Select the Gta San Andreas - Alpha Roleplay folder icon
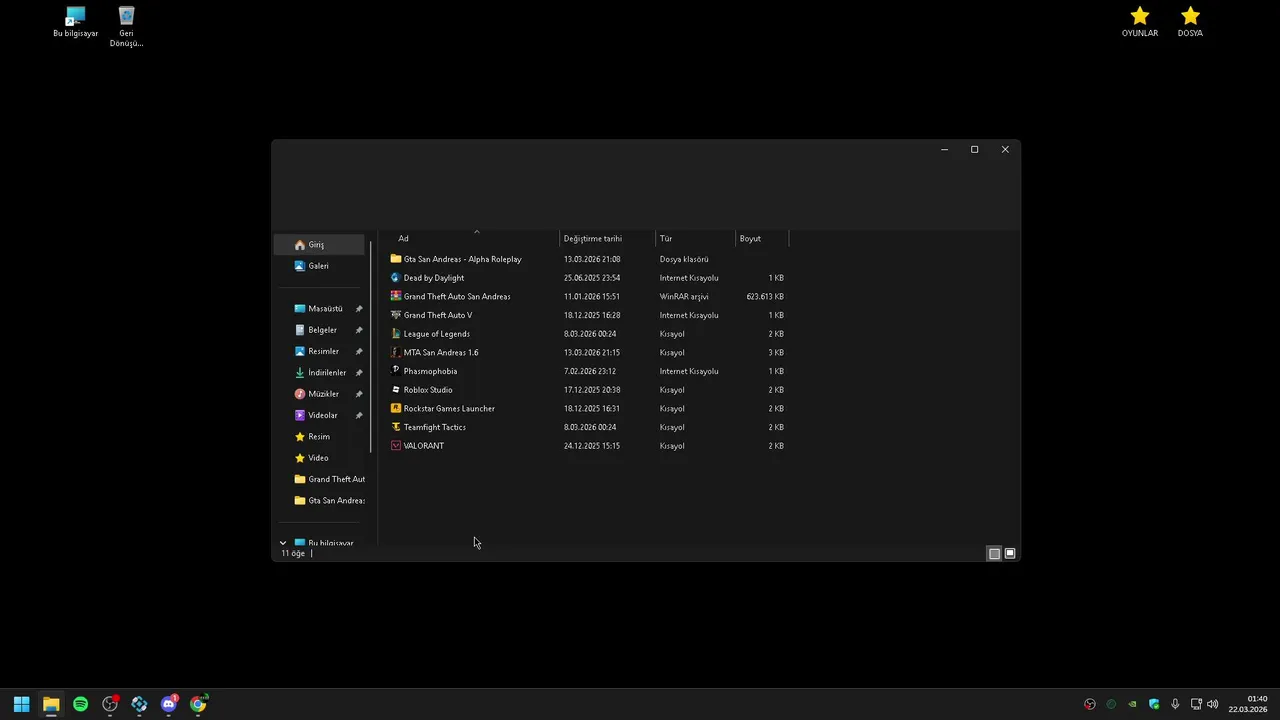This screenshot has height=720, width=1280. [x=396, y=259]
